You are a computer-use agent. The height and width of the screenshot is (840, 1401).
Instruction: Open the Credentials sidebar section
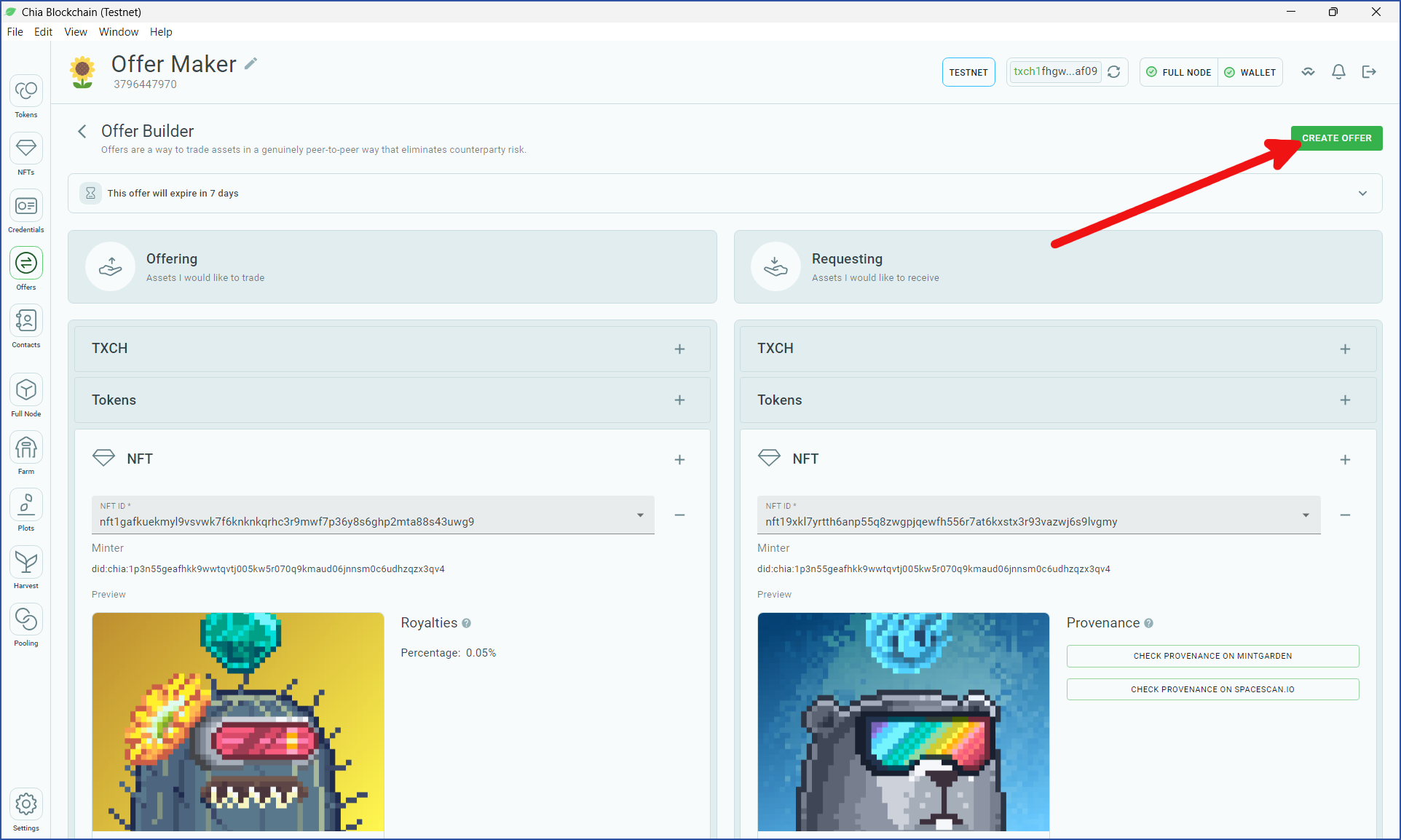(x=26, y=212)
